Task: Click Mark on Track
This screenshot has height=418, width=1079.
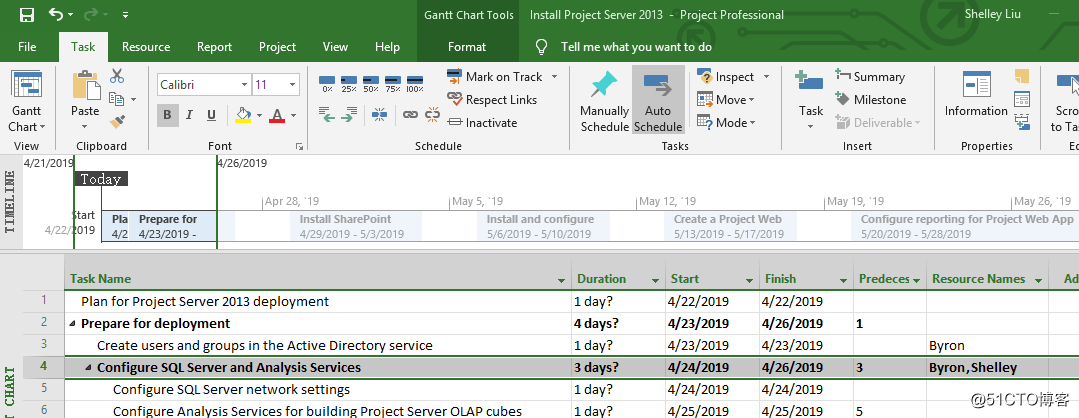Action: pos(495,76)
